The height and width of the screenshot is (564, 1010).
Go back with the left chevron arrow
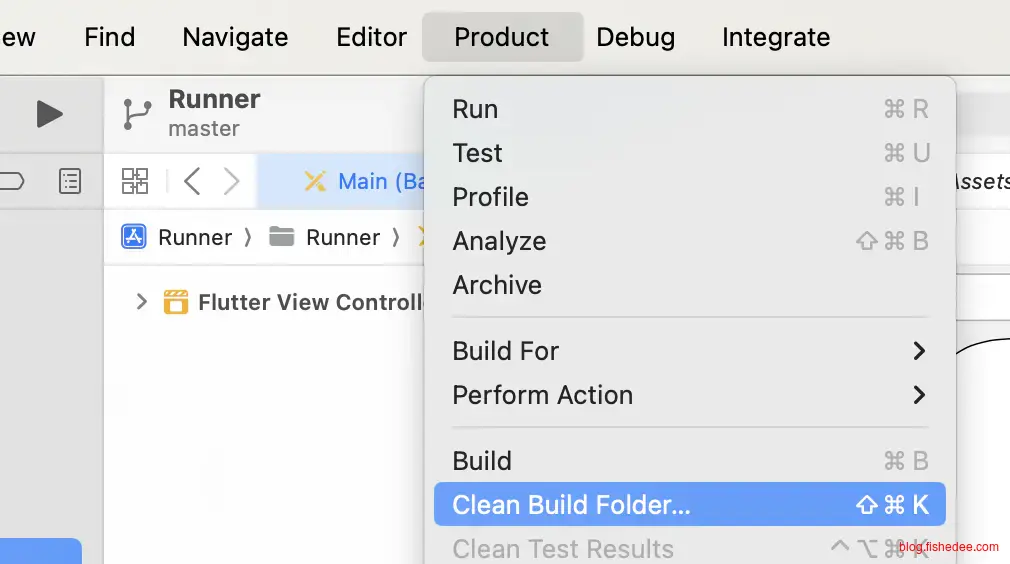click(x=193, y=181)
